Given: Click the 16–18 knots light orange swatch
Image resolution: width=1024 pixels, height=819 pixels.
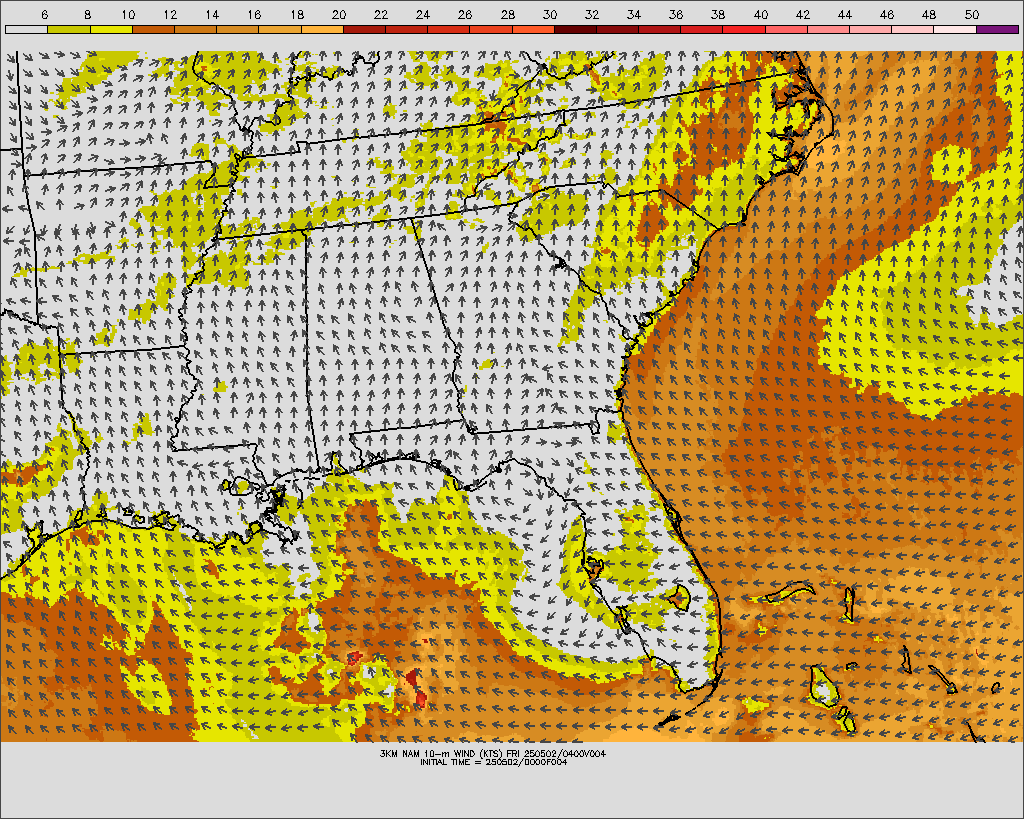Looking at the screenshot, I should coord(280,29).
